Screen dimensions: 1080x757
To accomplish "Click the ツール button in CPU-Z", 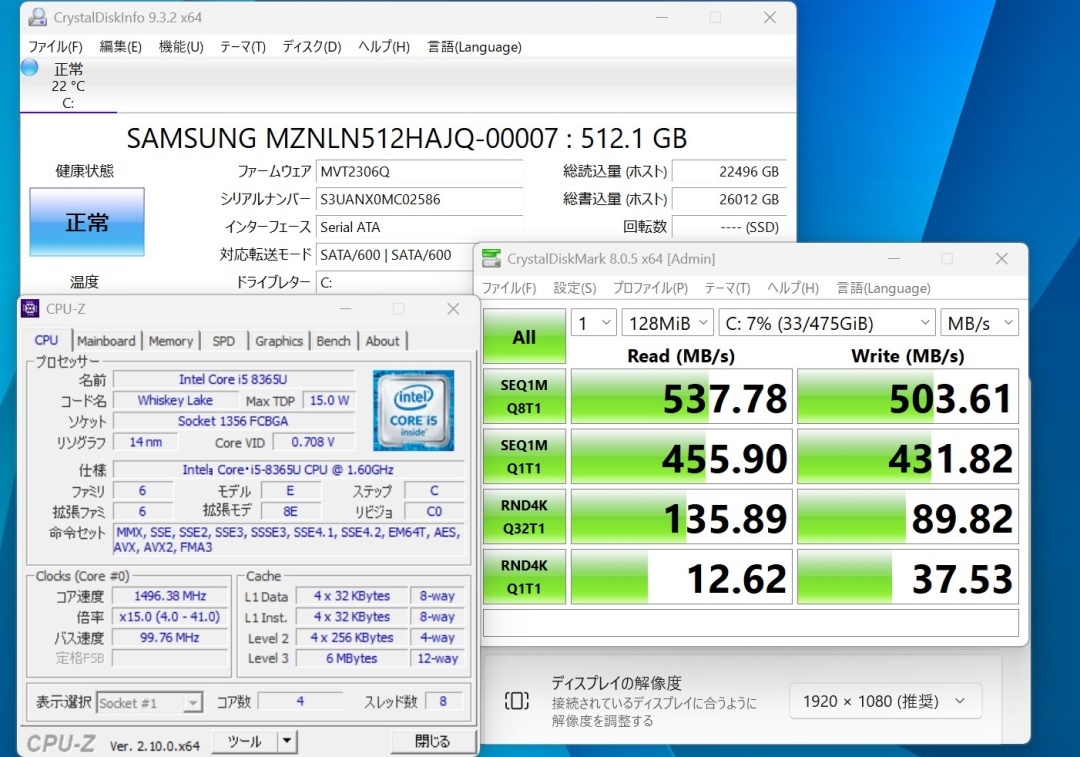I will 245,741.
